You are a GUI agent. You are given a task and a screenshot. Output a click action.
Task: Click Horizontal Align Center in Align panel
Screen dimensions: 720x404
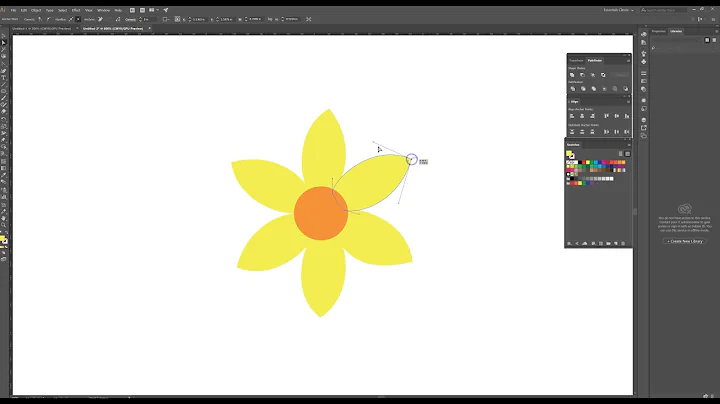582,116
